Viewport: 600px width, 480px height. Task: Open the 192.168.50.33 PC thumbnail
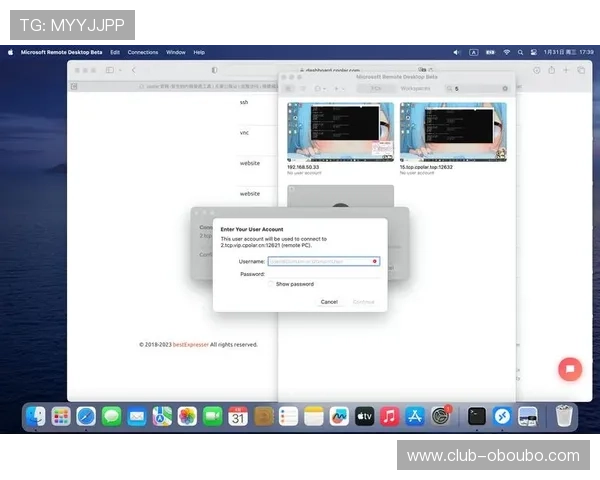339,133
